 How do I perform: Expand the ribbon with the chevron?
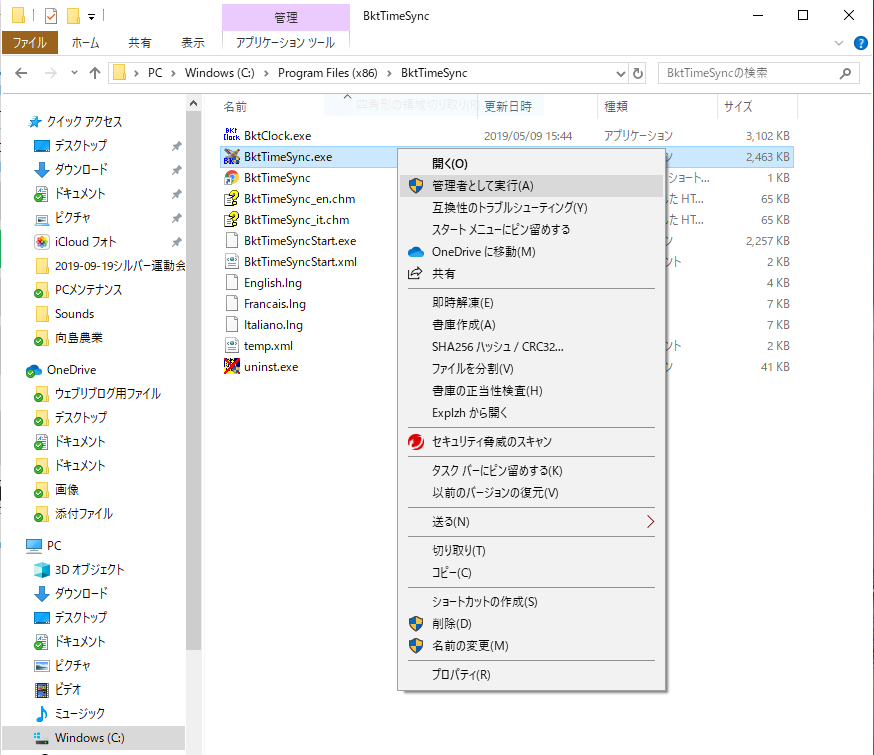(x=838, y=43)
